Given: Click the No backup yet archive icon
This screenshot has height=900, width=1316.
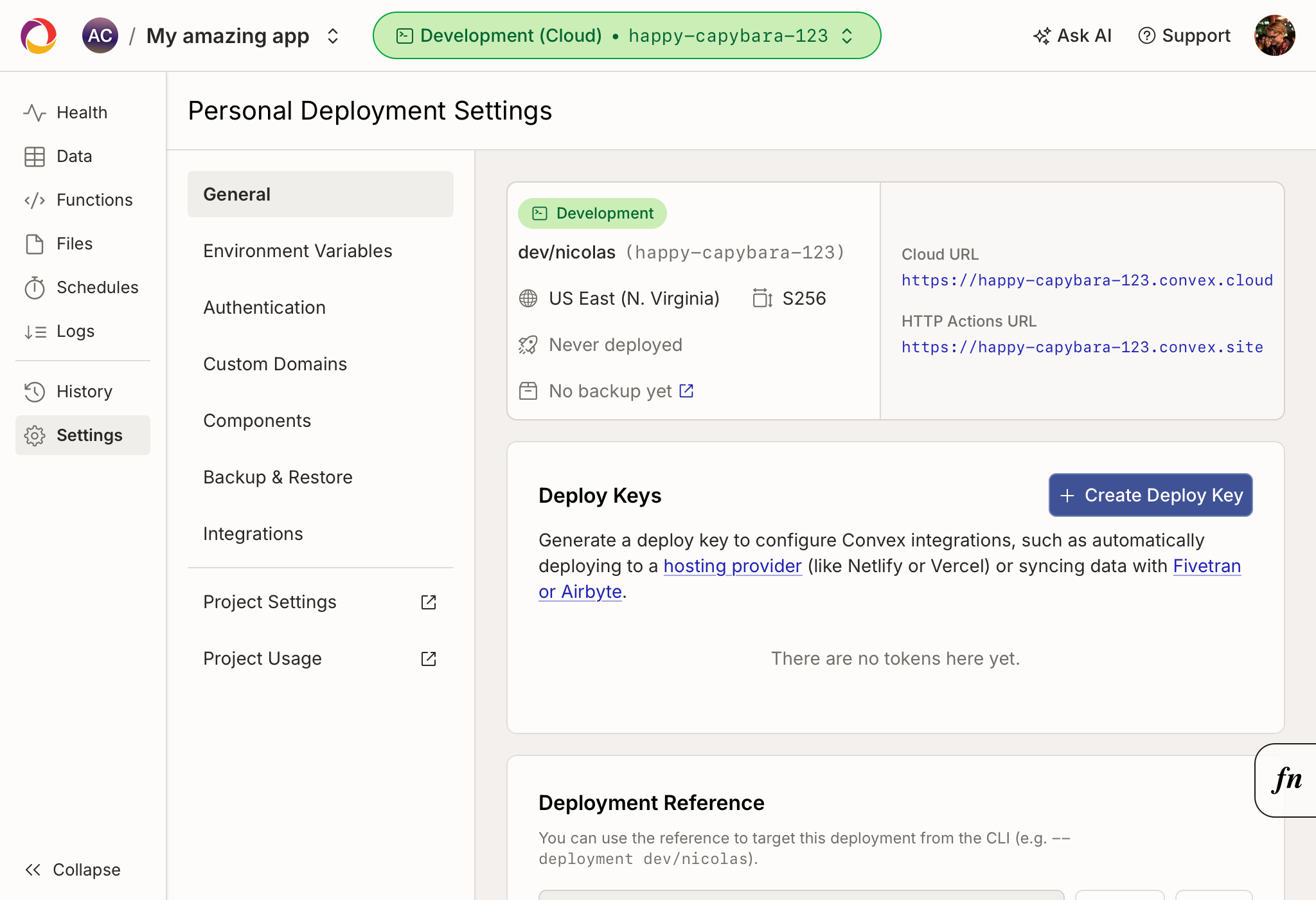Looking at the screenshot, I should (x=528, y=391).
